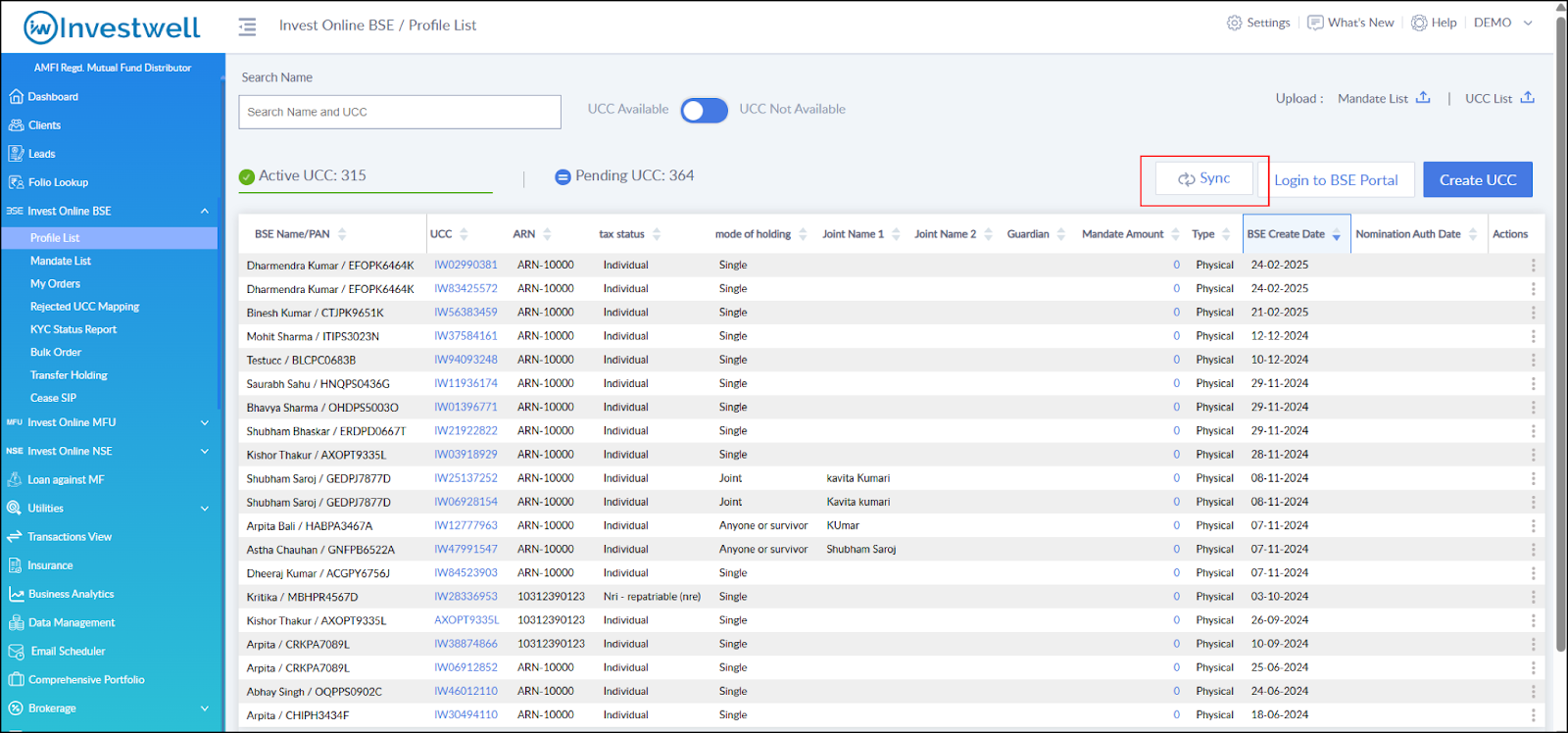Expand Invest Online MFU section

click(205, 422)
